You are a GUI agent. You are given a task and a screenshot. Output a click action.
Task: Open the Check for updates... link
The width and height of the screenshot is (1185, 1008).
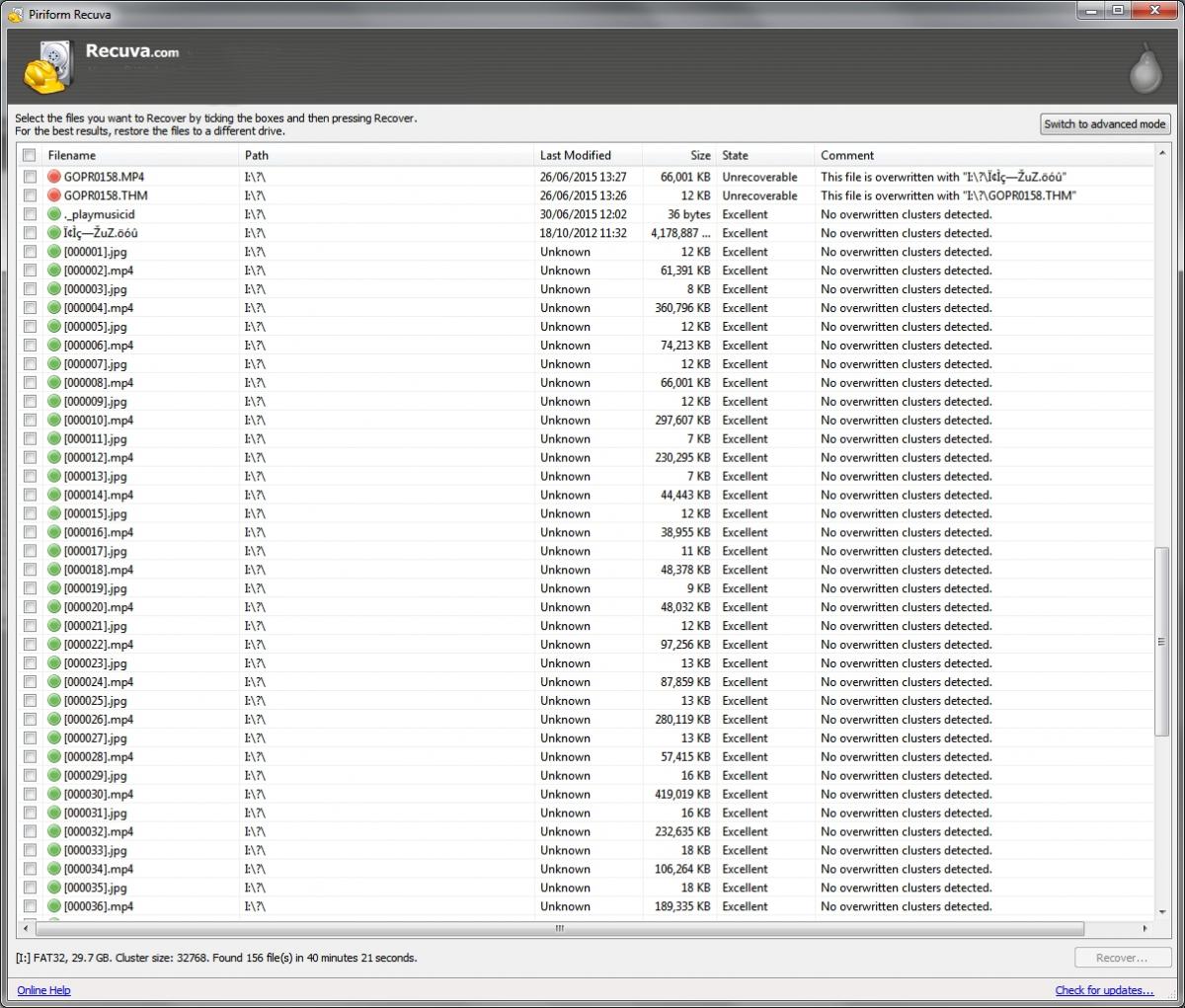(1104, 990)
